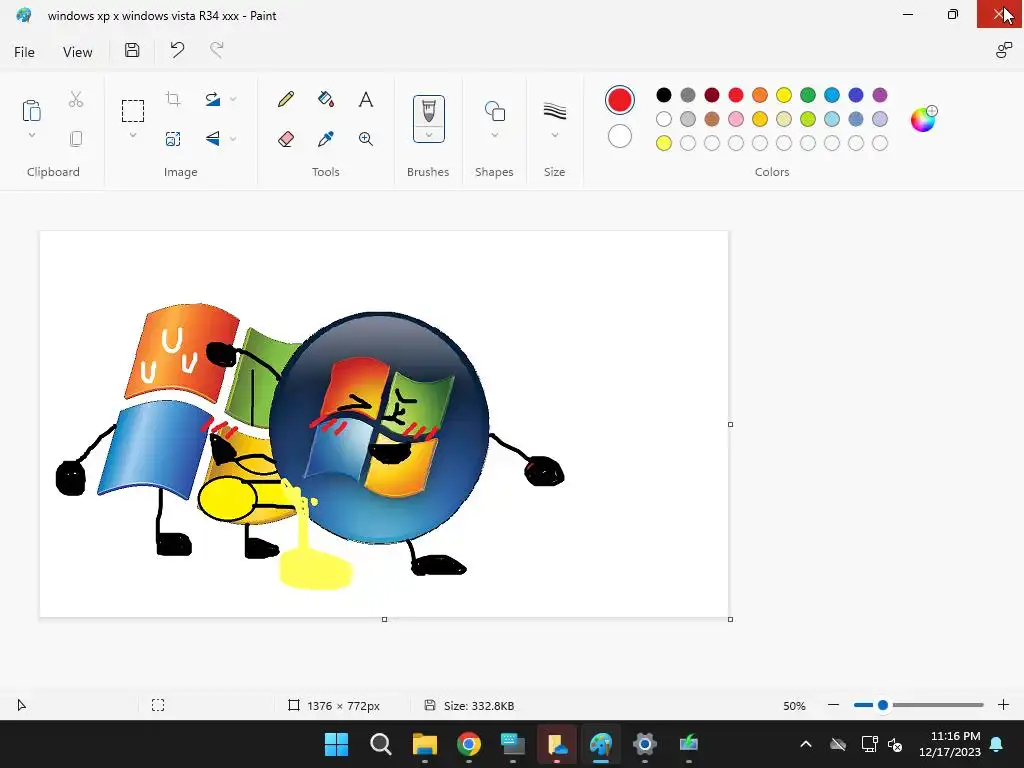Click the Paste clipboard icon

(x=31, y=110)
